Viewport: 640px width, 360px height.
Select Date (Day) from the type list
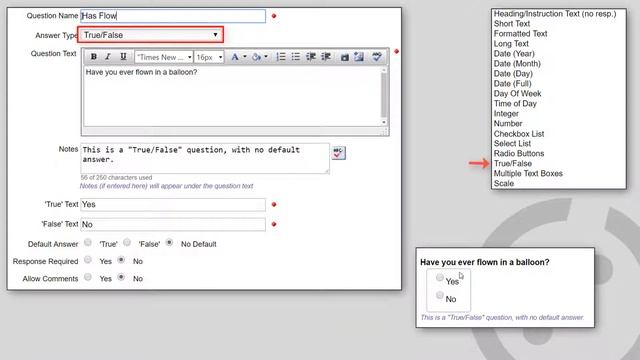[x=513, y=73]
